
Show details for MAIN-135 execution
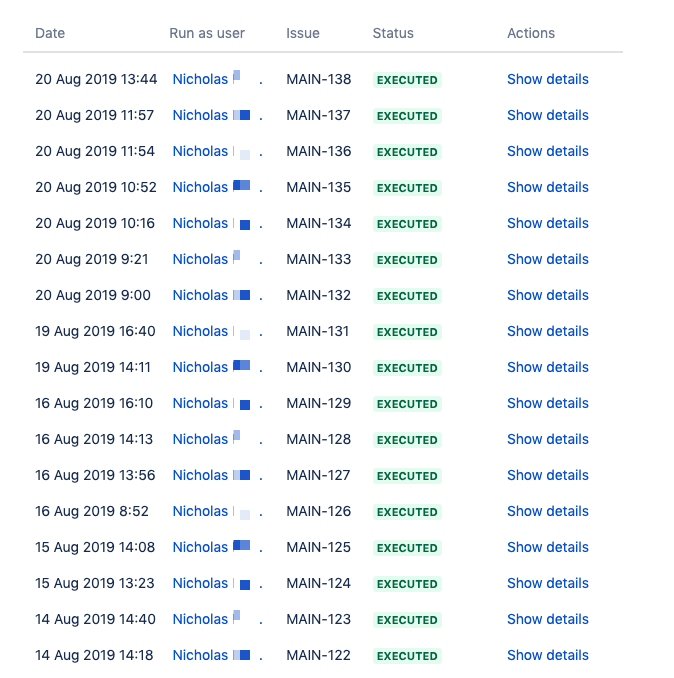547,187
